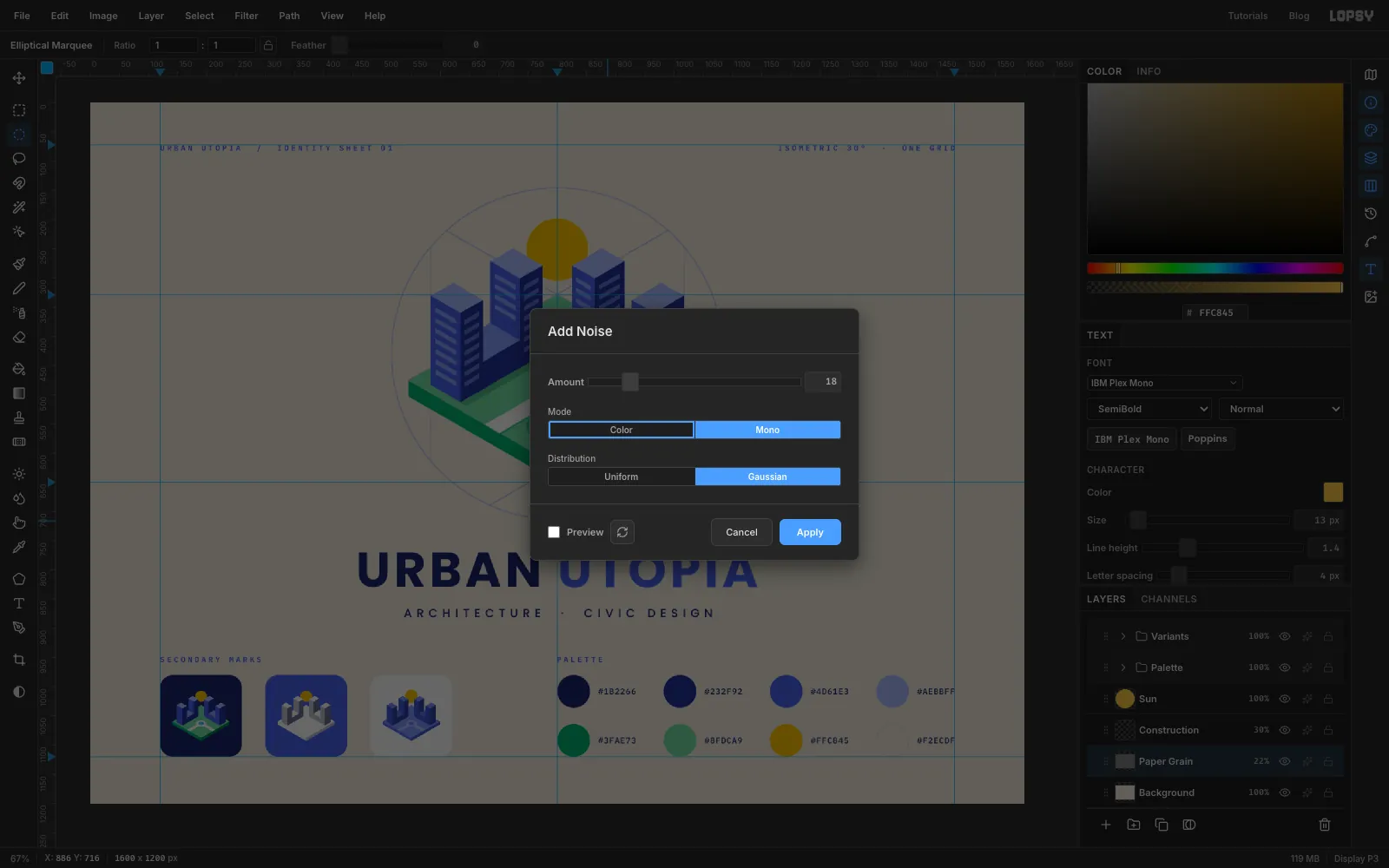This screenshot has height=868, width=1389.
Task: Click the Apply button
Action: [810, 532]
